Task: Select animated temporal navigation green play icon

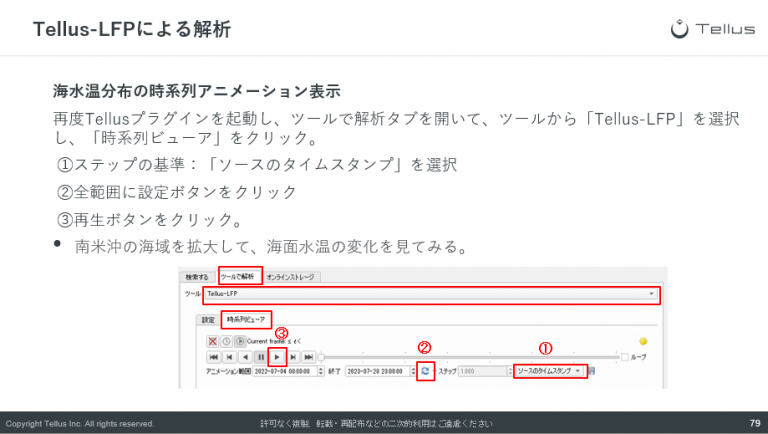Action: (x=240, y=341)
